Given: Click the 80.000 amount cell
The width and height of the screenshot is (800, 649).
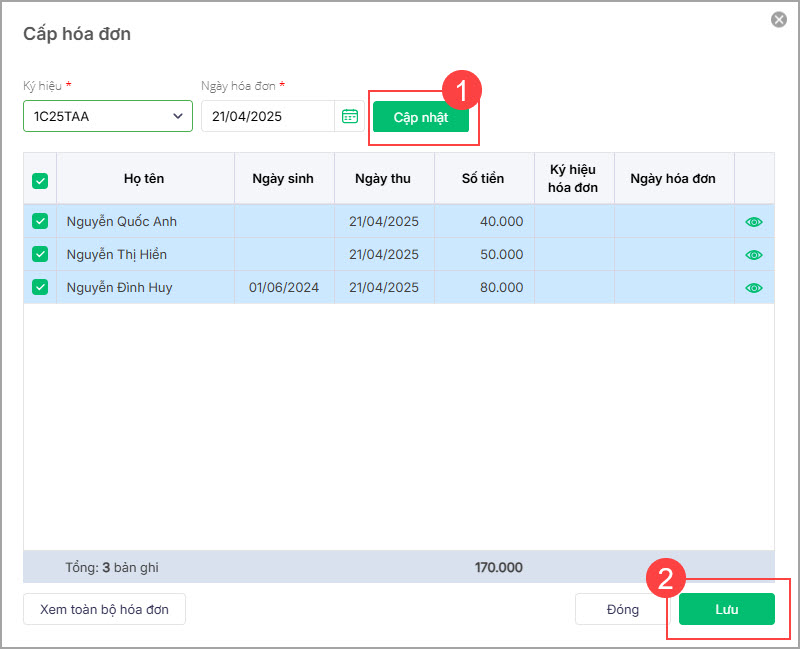Looking at the screenshot, I should coord(484,287).
